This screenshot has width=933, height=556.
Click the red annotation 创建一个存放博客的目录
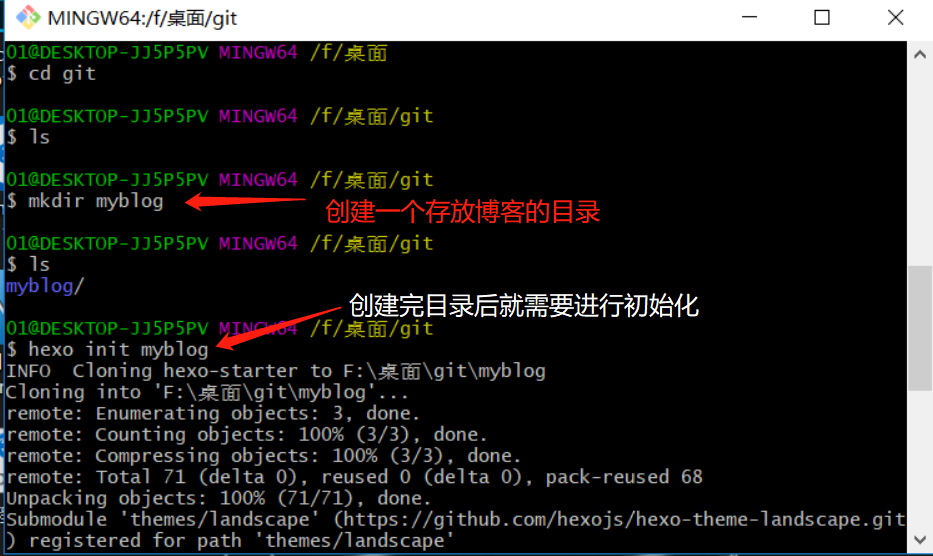(x=462, y=212)
